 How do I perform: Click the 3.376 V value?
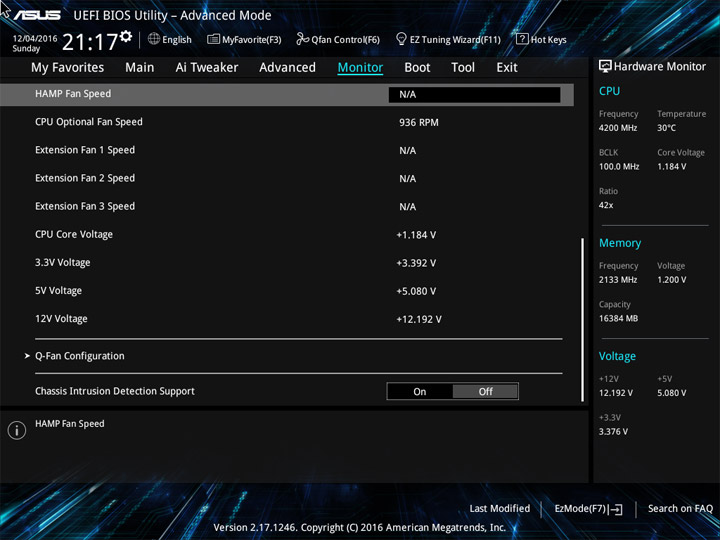[x=613, y=432]
